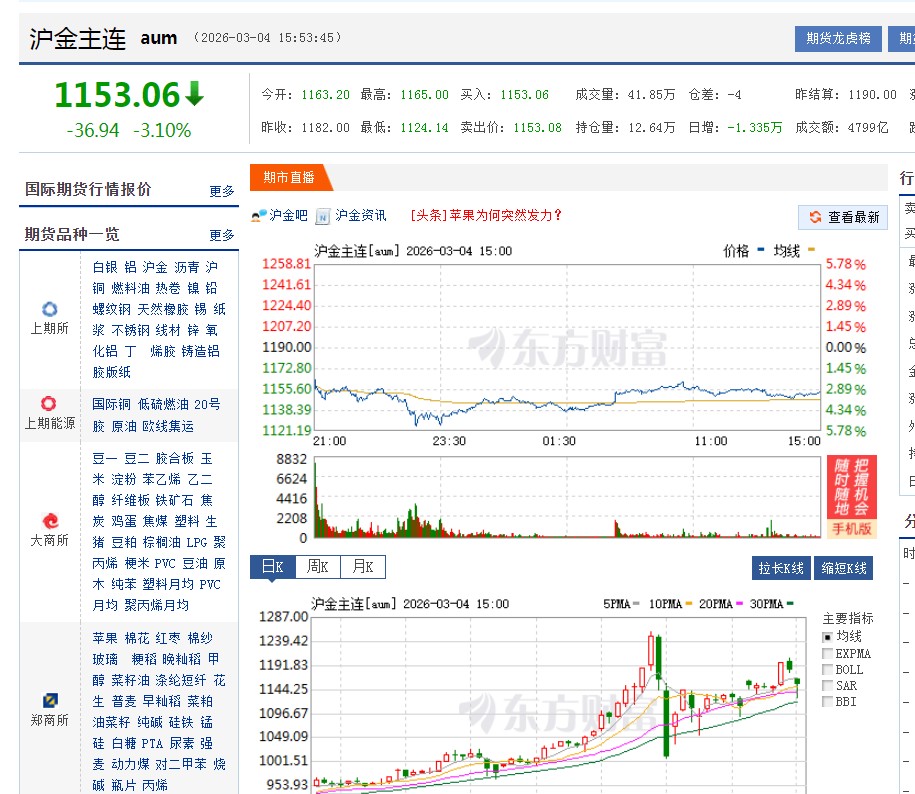Expand 更多 under 国际期货行情报价
This screenshot has height=794, width=915.
[220, 192]
